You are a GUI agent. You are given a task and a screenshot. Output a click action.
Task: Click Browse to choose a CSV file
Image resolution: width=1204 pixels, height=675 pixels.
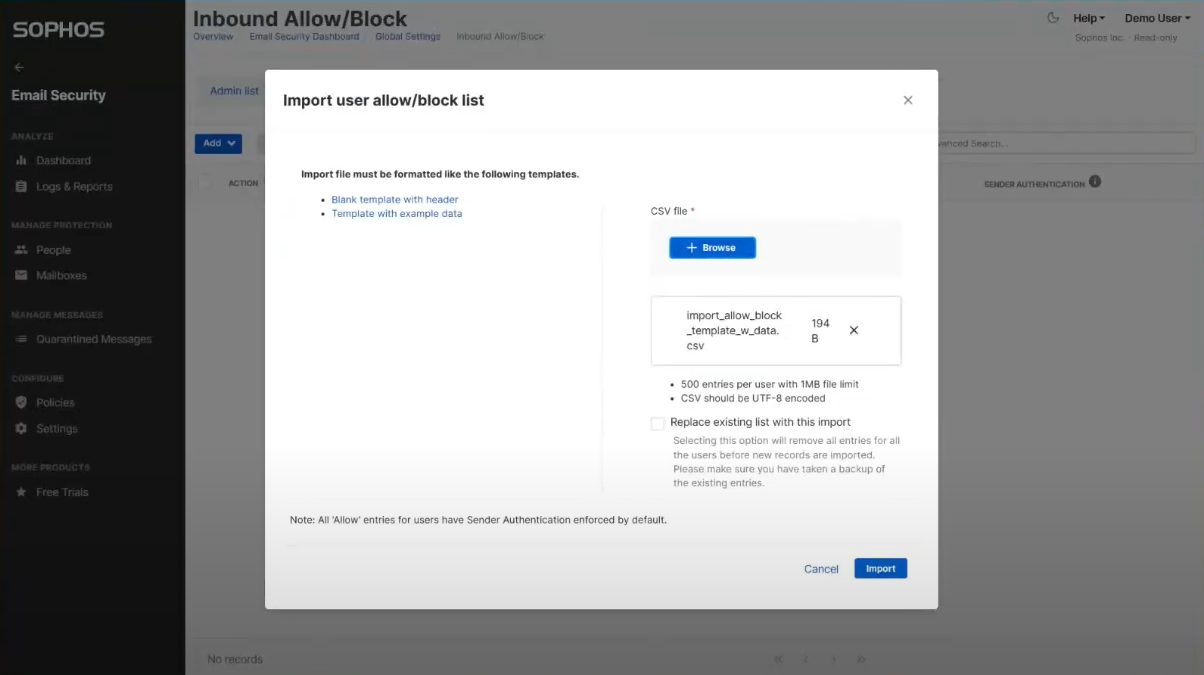pyautogui.click(x=711, y=247)
